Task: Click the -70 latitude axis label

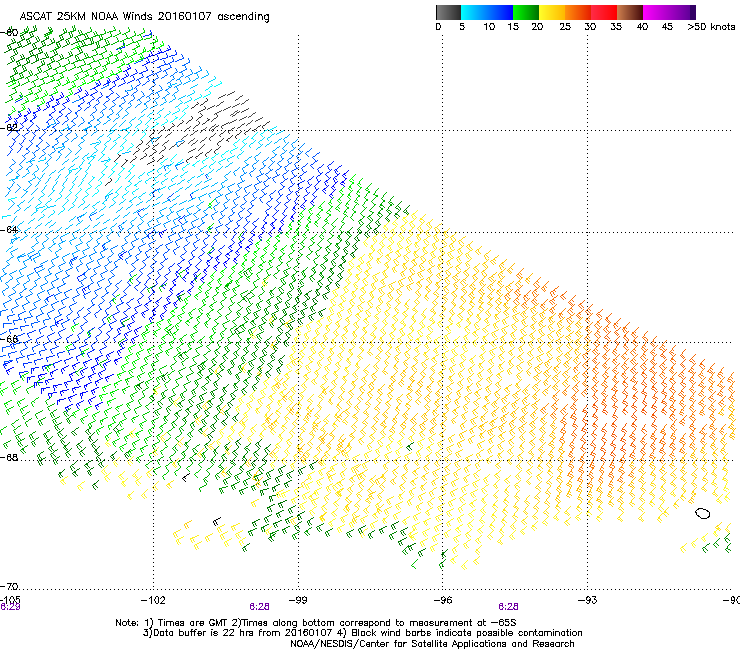Action: [x=9, y=586]
